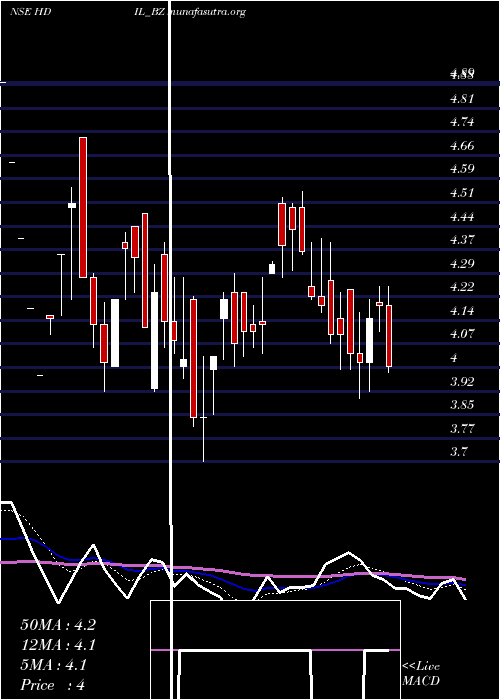Click the Live MACD label

pos(421,674)
